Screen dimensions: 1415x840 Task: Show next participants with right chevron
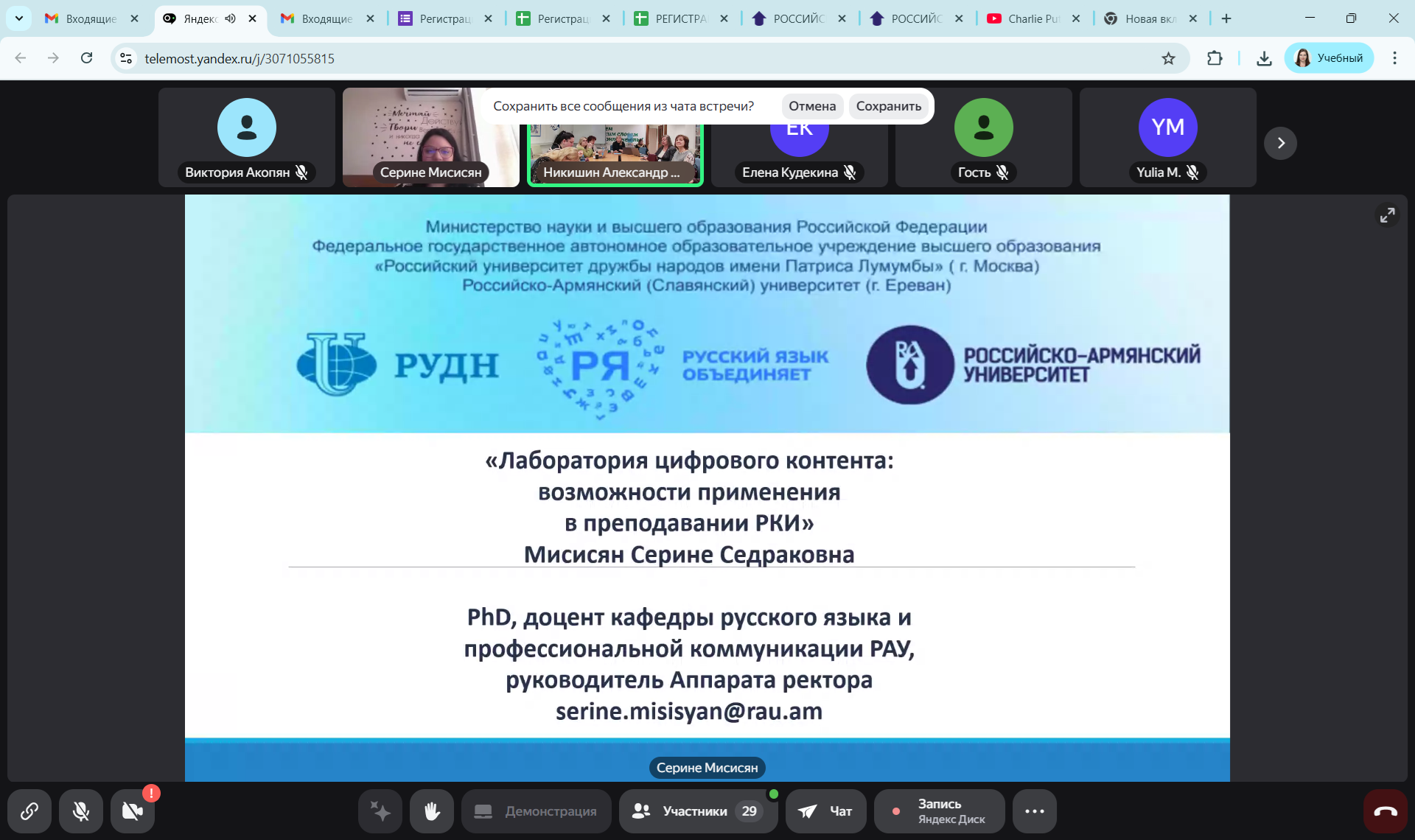pyautogui.click(x=1280, y=143)
